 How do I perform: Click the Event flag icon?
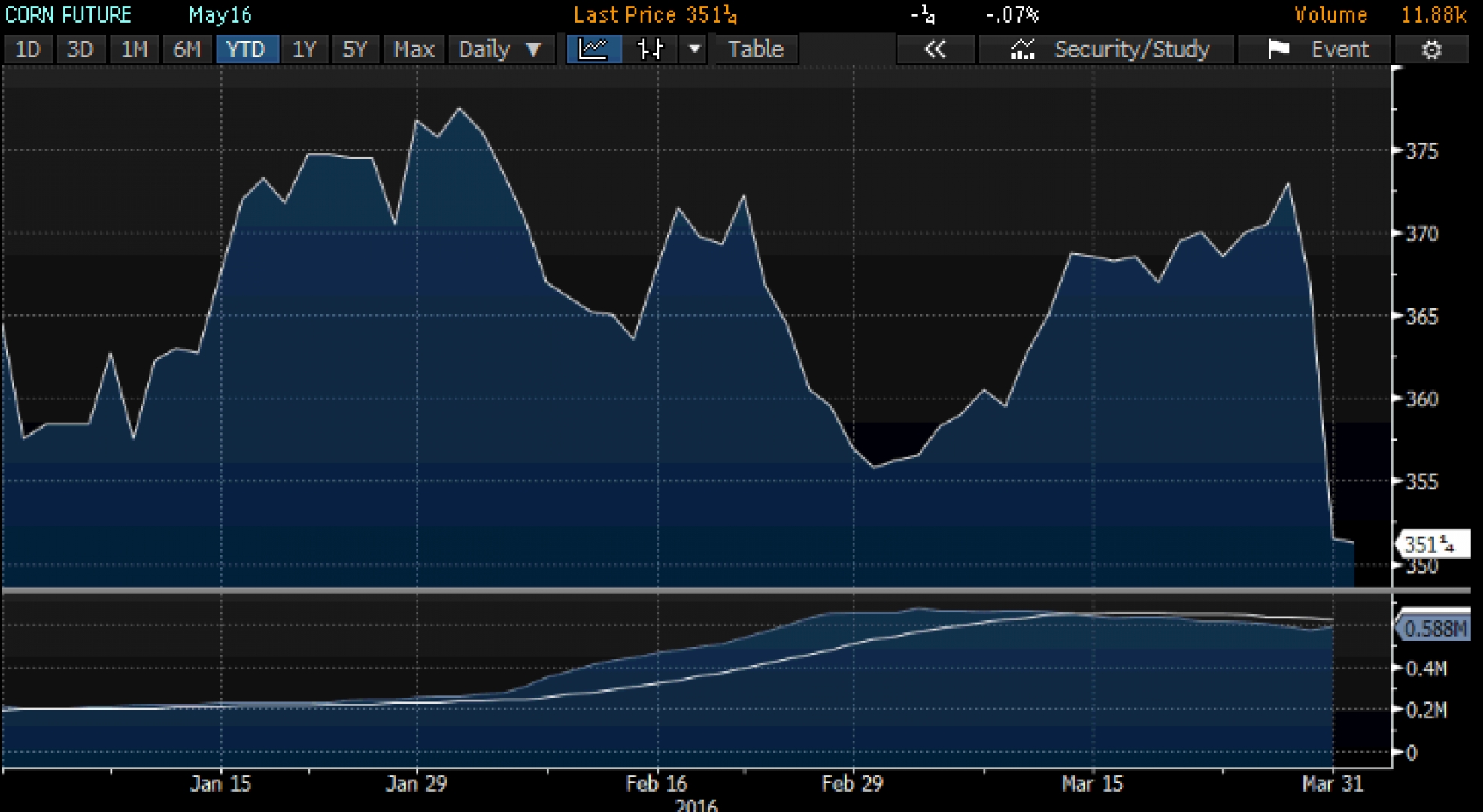click(1278, 50)
